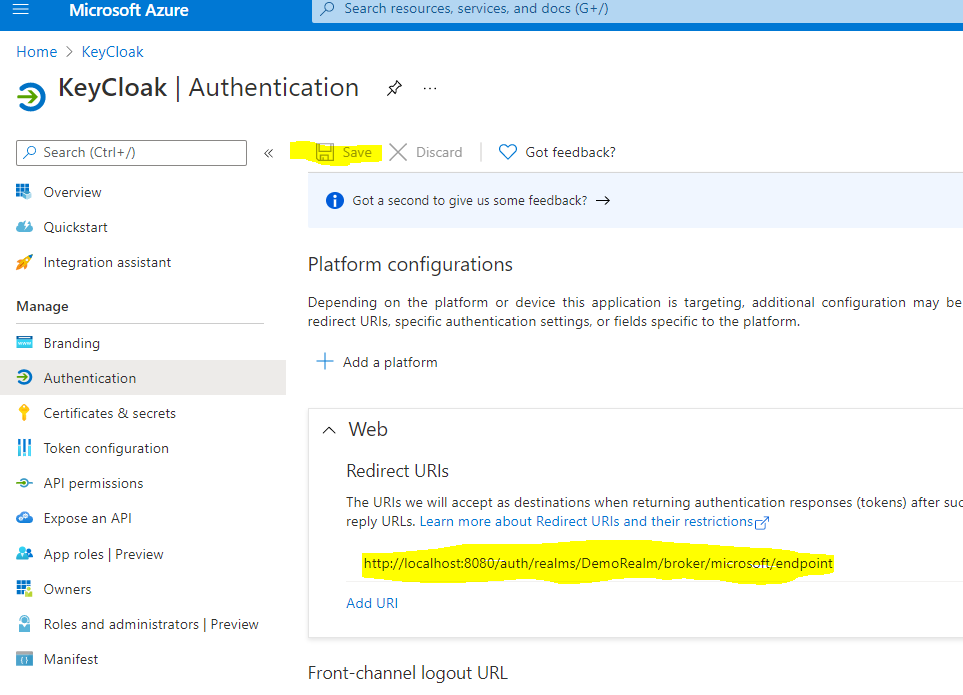Open Token configuration in sidebar
This screenshot has height=695, width=963.
(106, 448)
